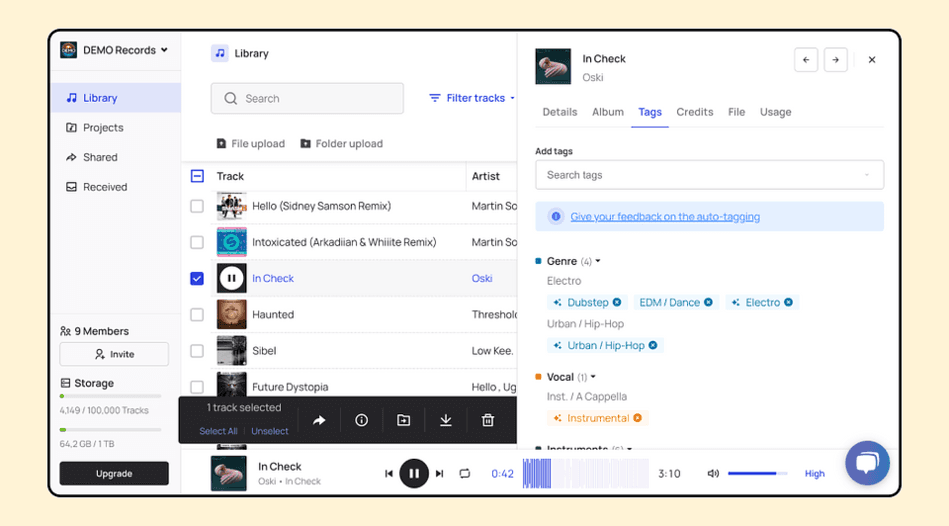Remove the Urban / Hip-Hop tag
Screen dimensions: 949x526
click(x=653, y=346)
